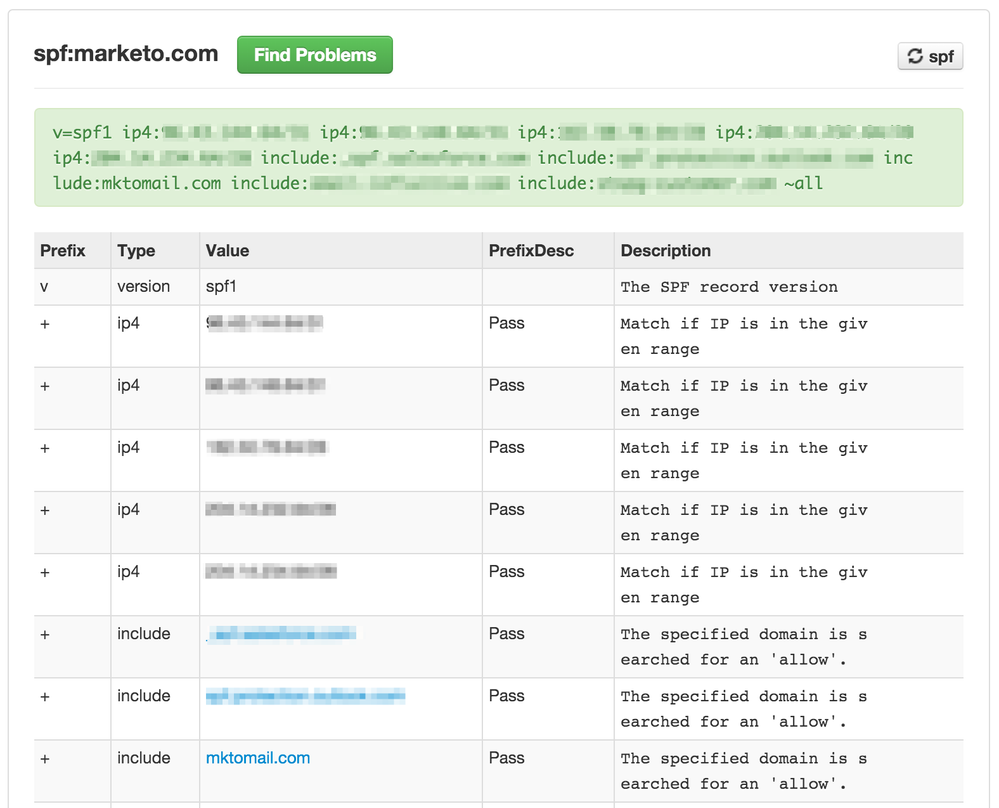The image size is (999, 808).
Task: Click the "v" cell in the Prefix column
Action: click(44, 287)
